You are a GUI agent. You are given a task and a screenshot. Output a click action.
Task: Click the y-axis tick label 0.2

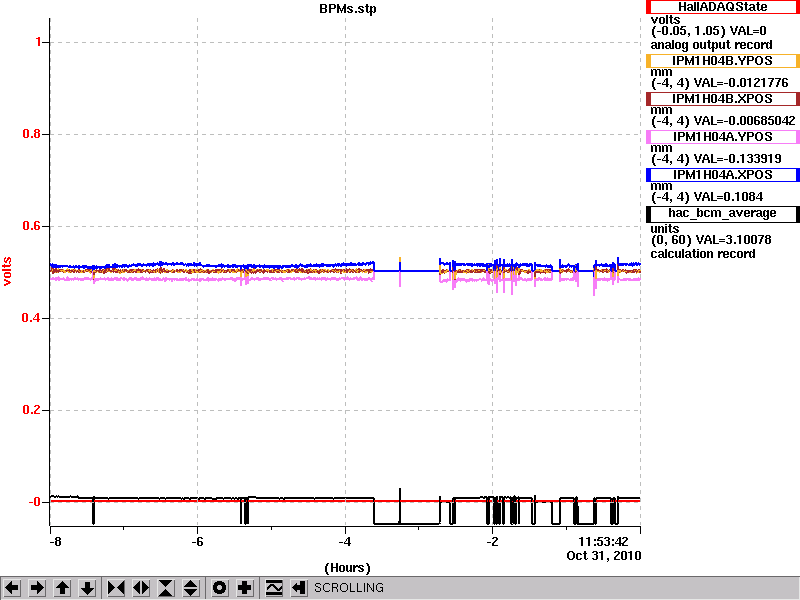(x=32, y=410)
